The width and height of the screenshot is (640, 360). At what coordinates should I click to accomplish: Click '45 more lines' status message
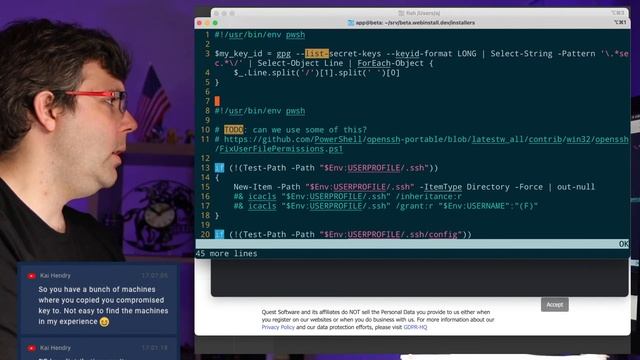(227, 253)
